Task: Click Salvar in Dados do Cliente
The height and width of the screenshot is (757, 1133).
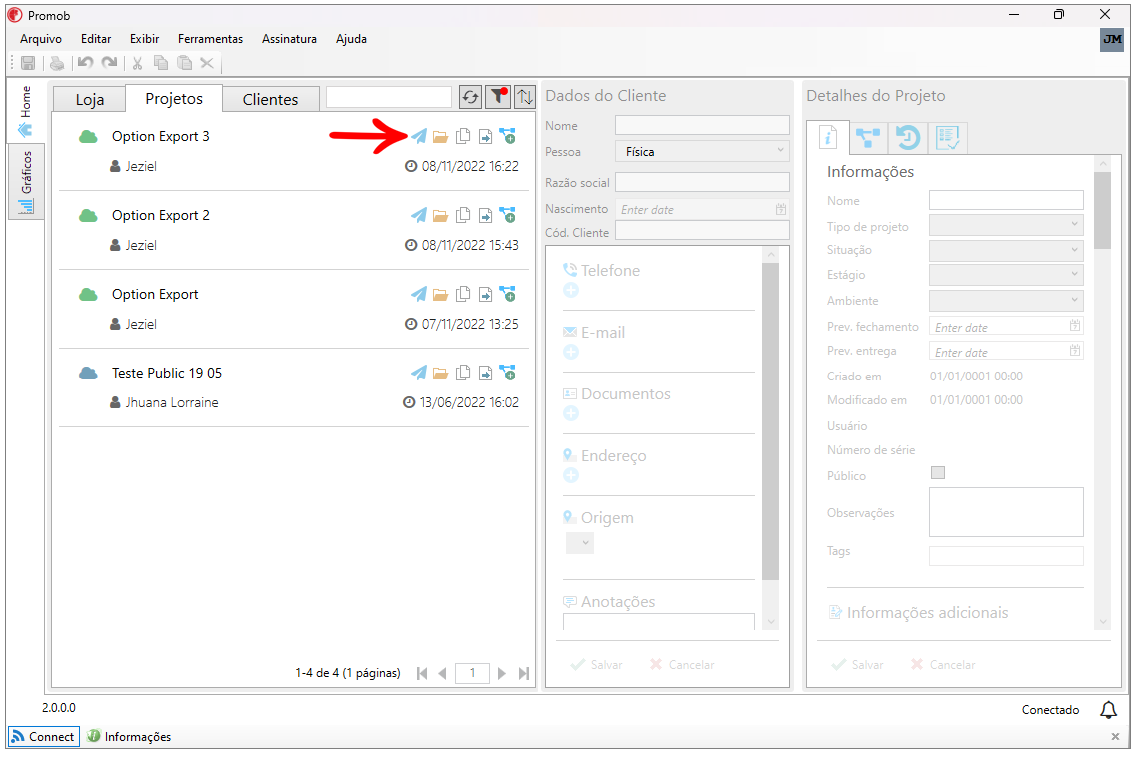Action: (x=597, y=665)
